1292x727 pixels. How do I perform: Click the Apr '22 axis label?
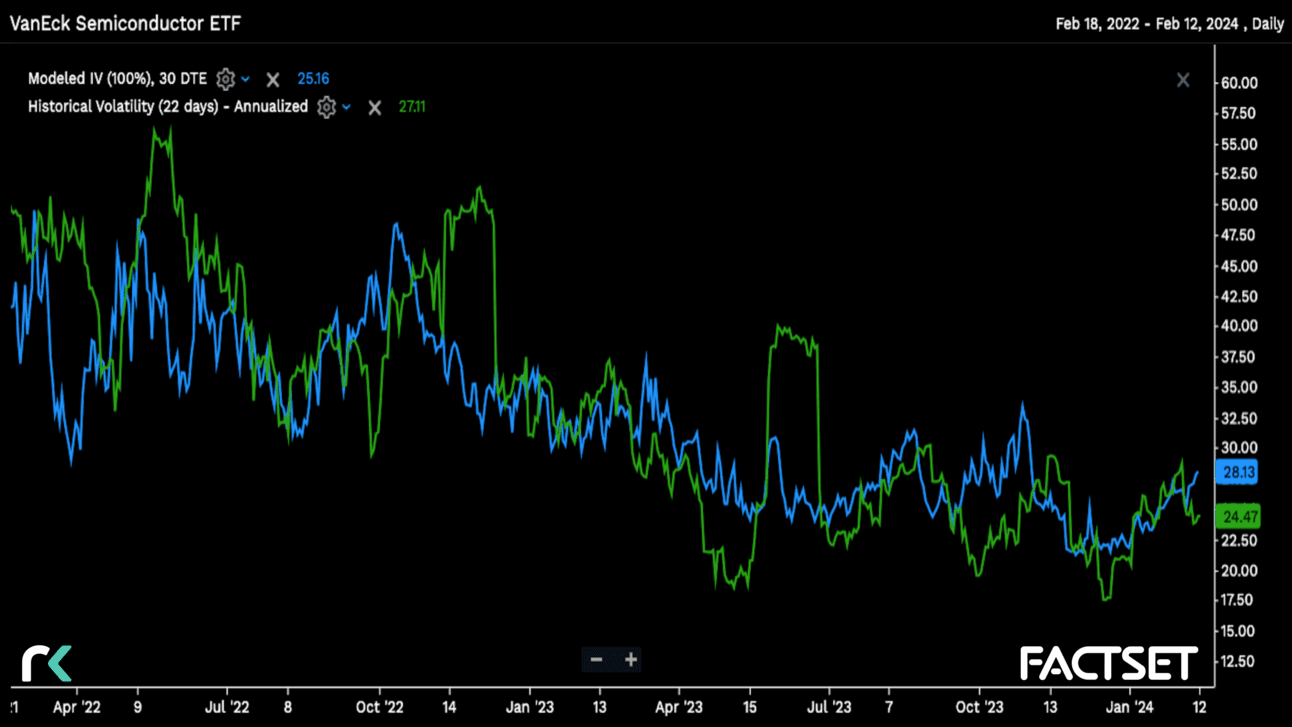click(77, 707)
